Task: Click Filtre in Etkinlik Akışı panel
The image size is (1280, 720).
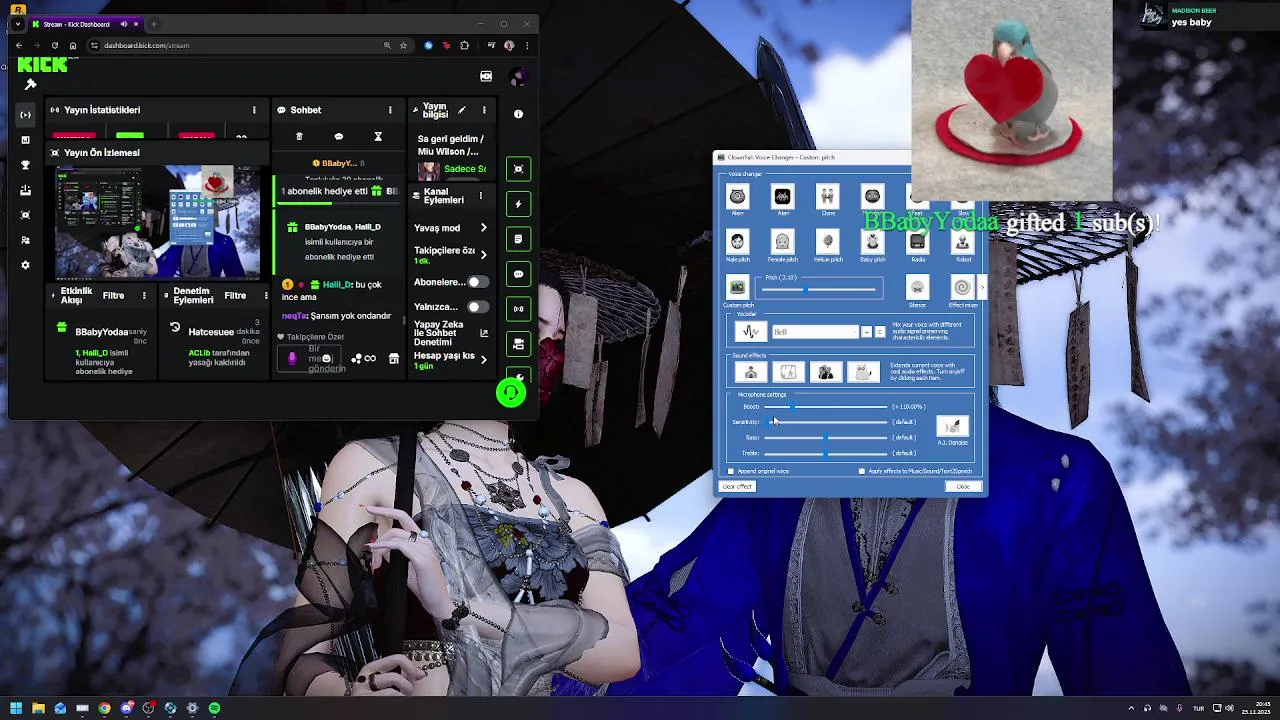Action: [113, 296]
